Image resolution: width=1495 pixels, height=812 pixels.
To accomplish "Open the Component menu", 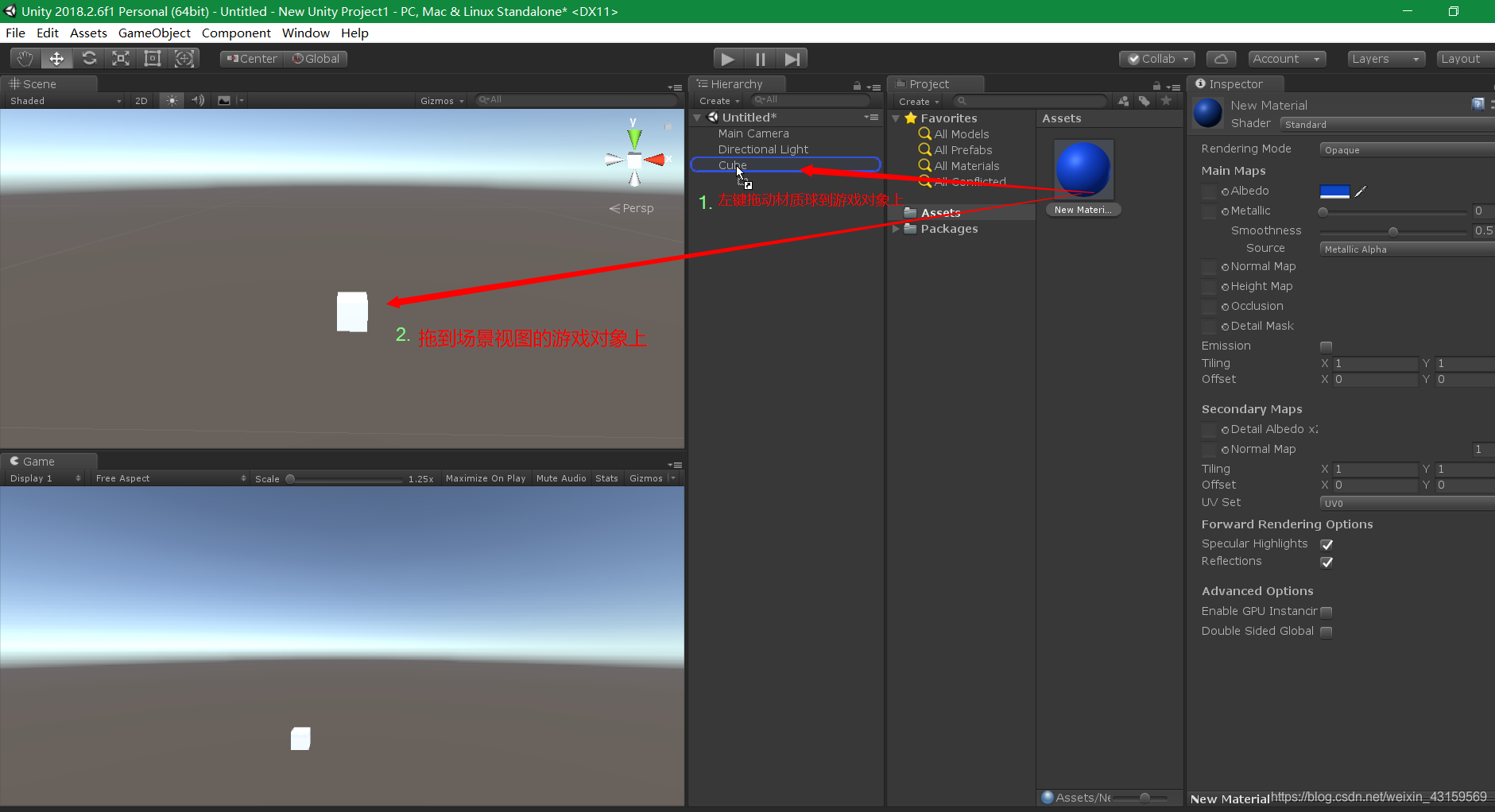I will (236, 33).
